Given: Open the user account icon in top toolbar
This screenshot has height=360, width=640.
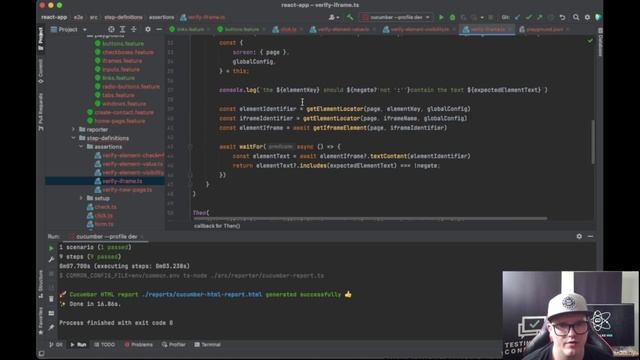Looking at the screenshot, I should click(x=334, y=17).
